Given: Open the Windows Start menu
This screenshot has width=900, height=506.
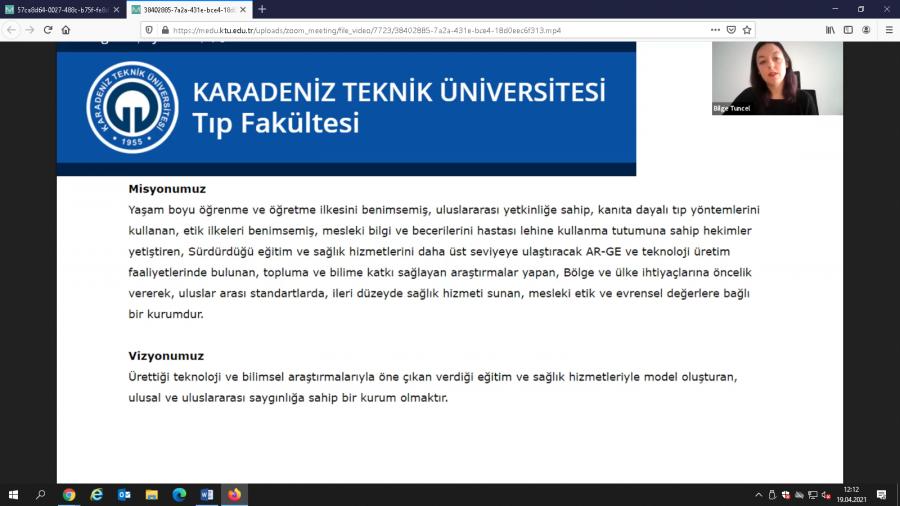Looking at the screenshot, I should (14, 494).
